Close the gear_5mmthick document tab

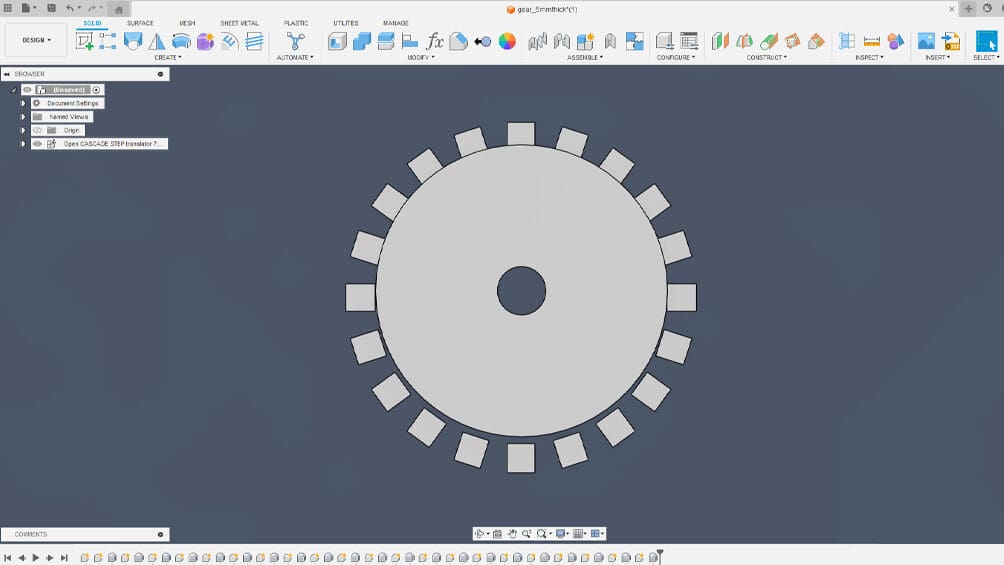pos(951,9)
